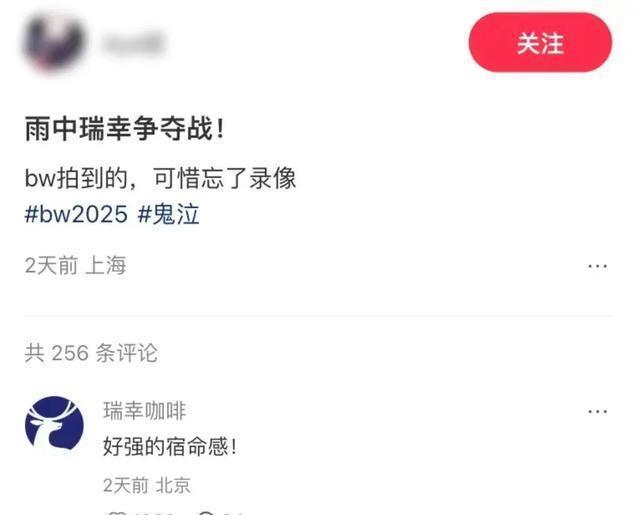Viewport: 640px width, 515px height.
Task: Open the post's three-dot more menu
Action: (598, 266)
